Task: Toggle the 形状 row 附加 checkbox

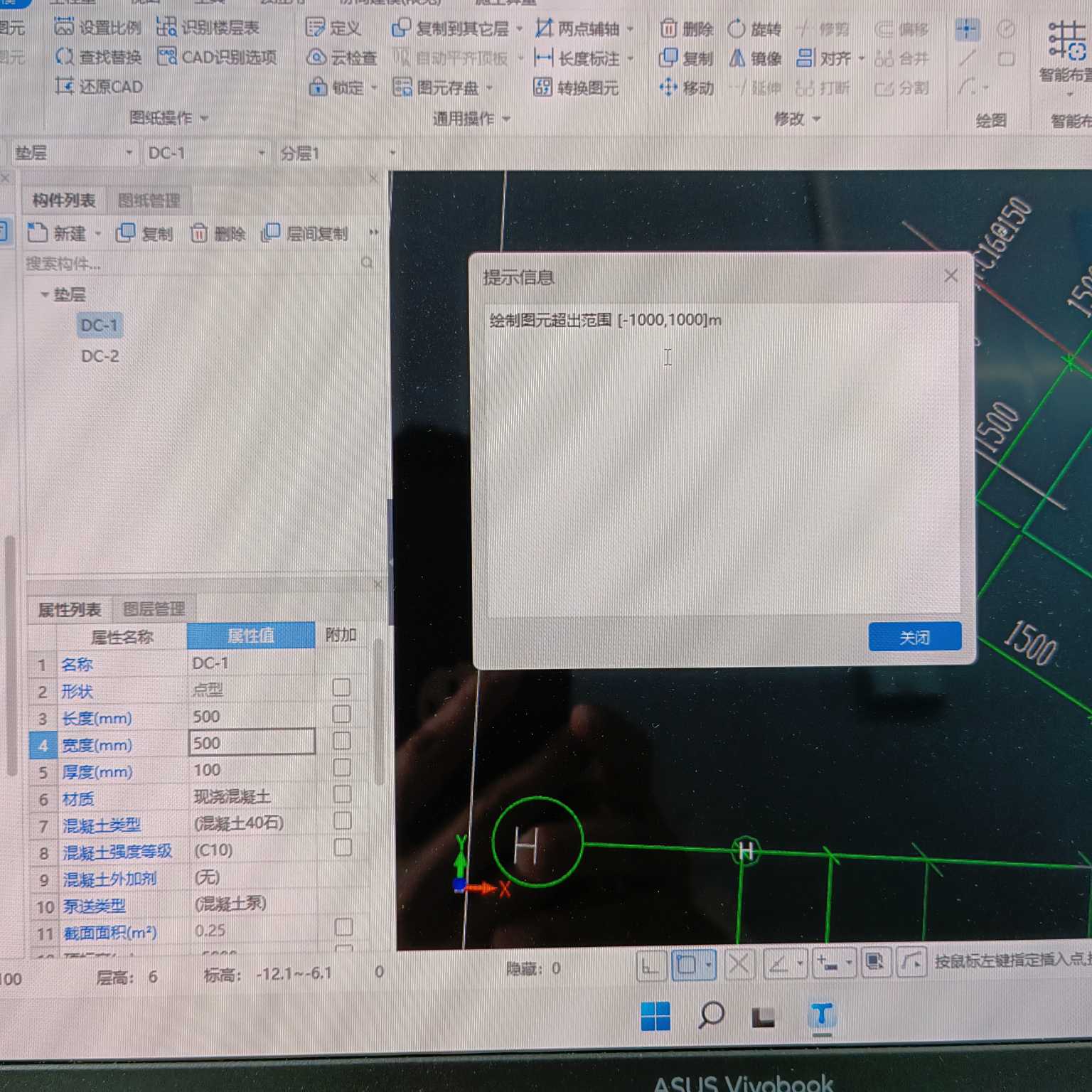Action: tap(342, 687)
